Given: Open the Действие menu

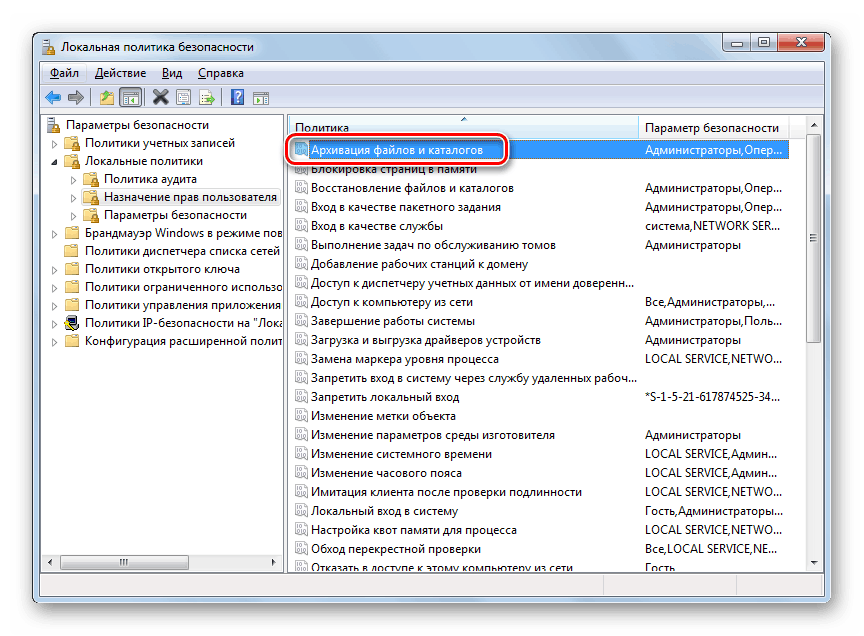Looking at the screenshot, I should point(120,73).
